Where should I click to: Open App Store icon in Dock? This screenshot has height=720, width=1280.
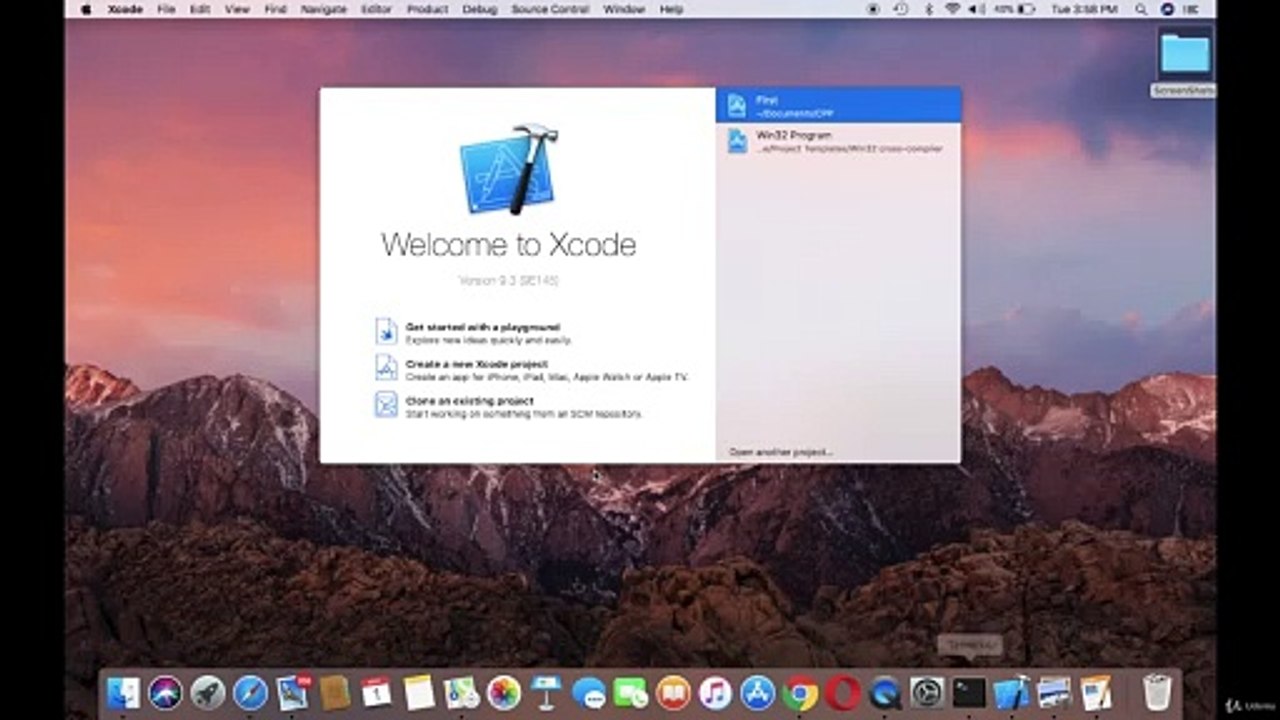[x=758, y=692]
